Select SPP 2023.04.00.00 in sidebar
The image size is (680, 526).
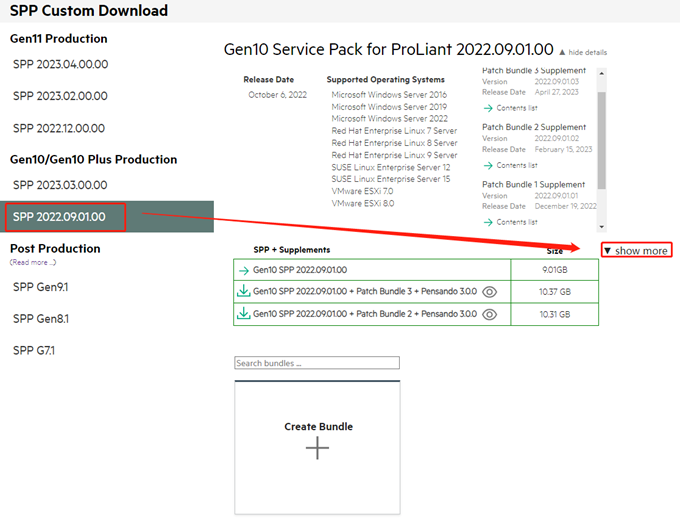click(x=60, y=64)
